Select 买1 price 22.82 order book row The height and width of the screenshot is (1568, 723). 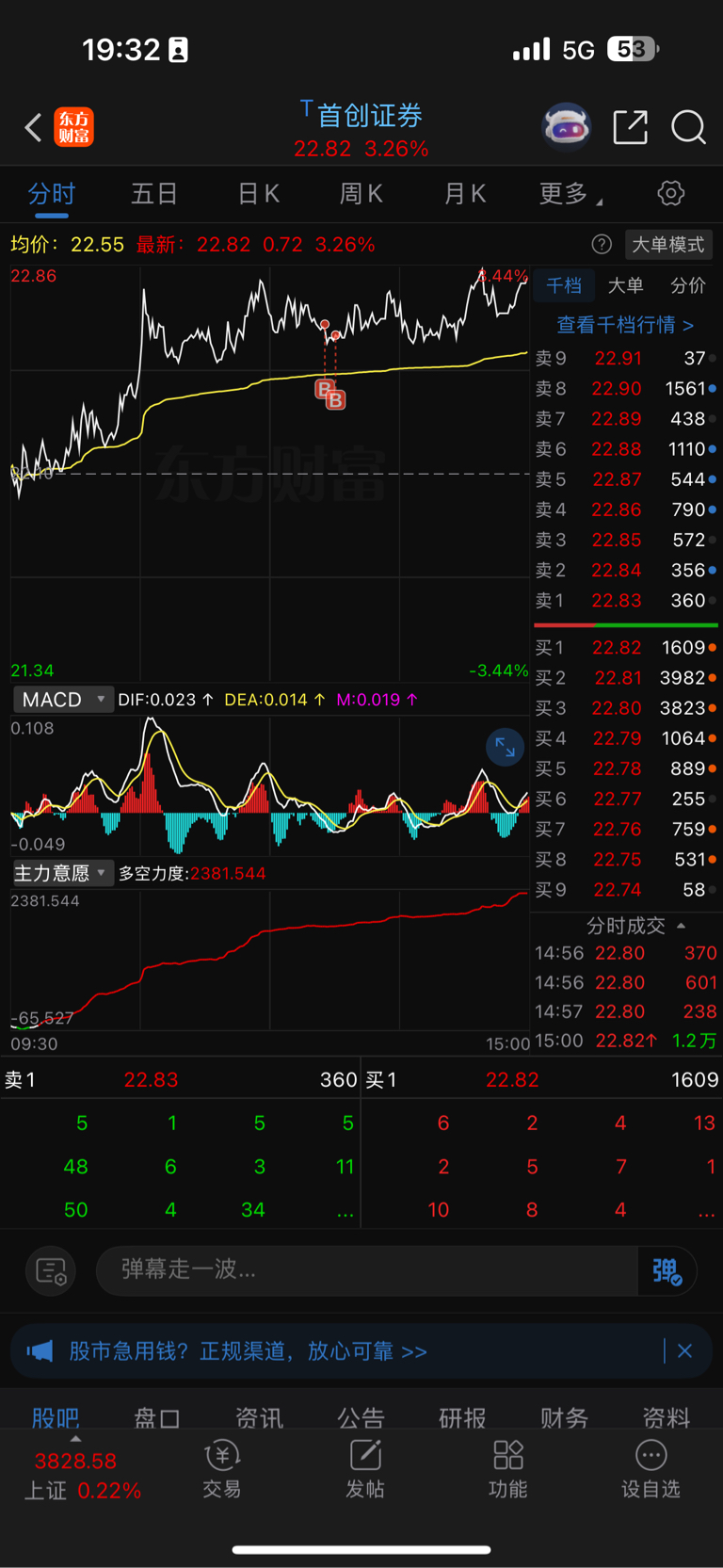tap(626, 647)
